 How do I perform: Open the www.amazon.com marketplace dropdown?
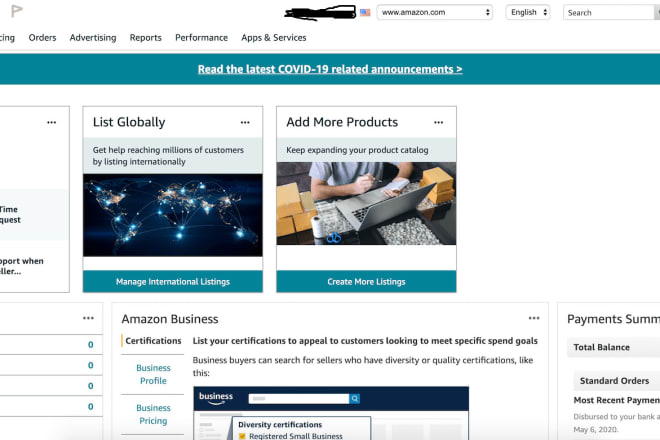point(434,13)
